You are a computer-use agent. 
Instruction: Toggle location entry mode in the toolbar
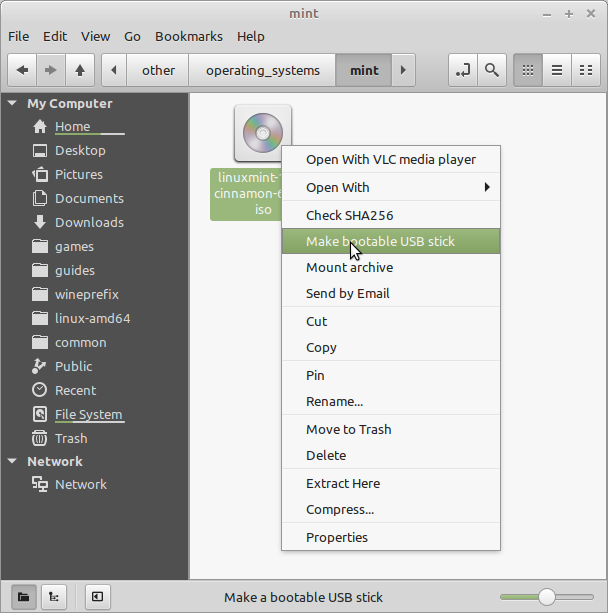pyautogui.click(x=463, y=70)
